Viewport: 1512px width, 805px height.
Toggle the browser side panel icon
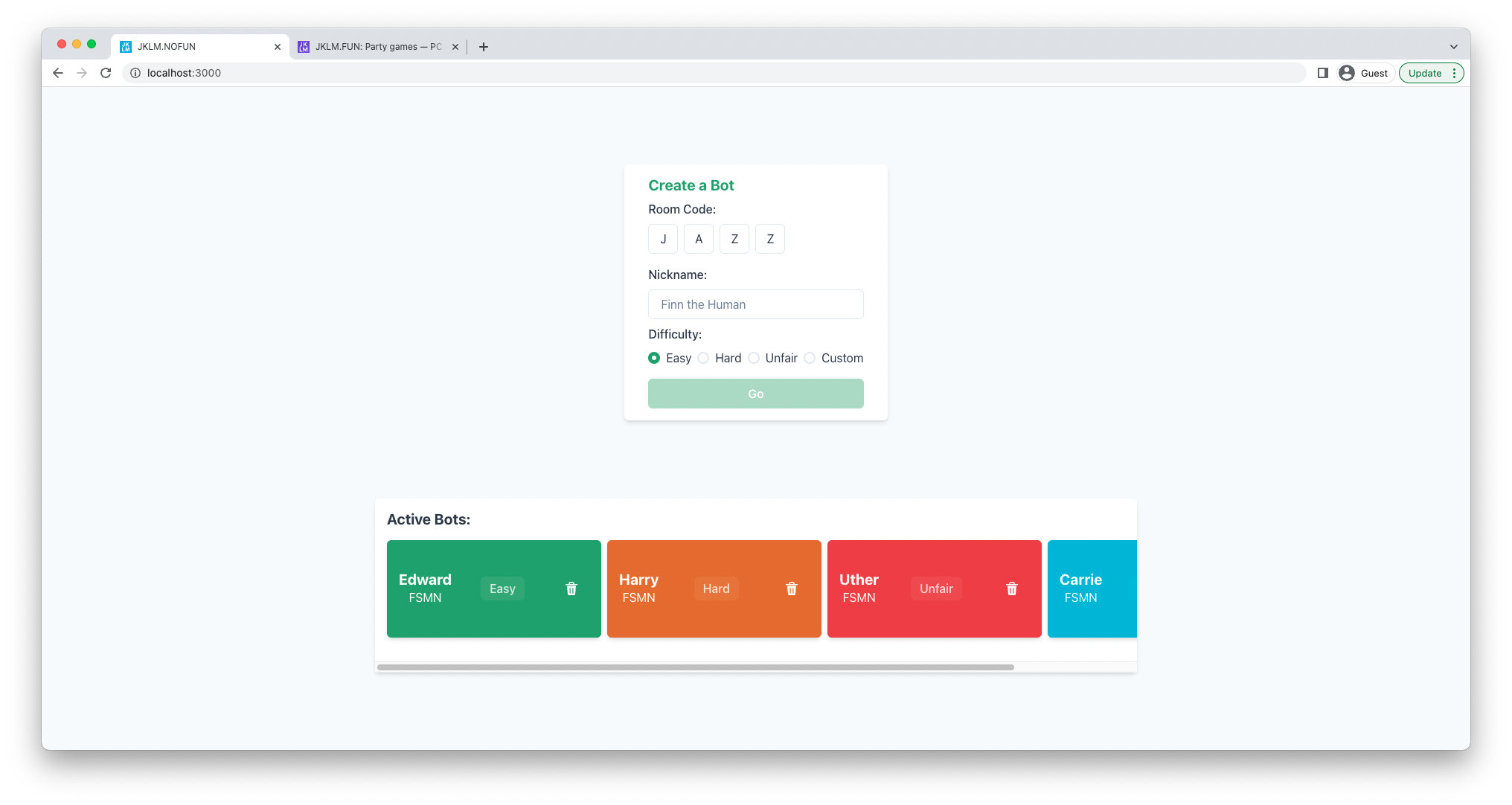[1322, 73]
